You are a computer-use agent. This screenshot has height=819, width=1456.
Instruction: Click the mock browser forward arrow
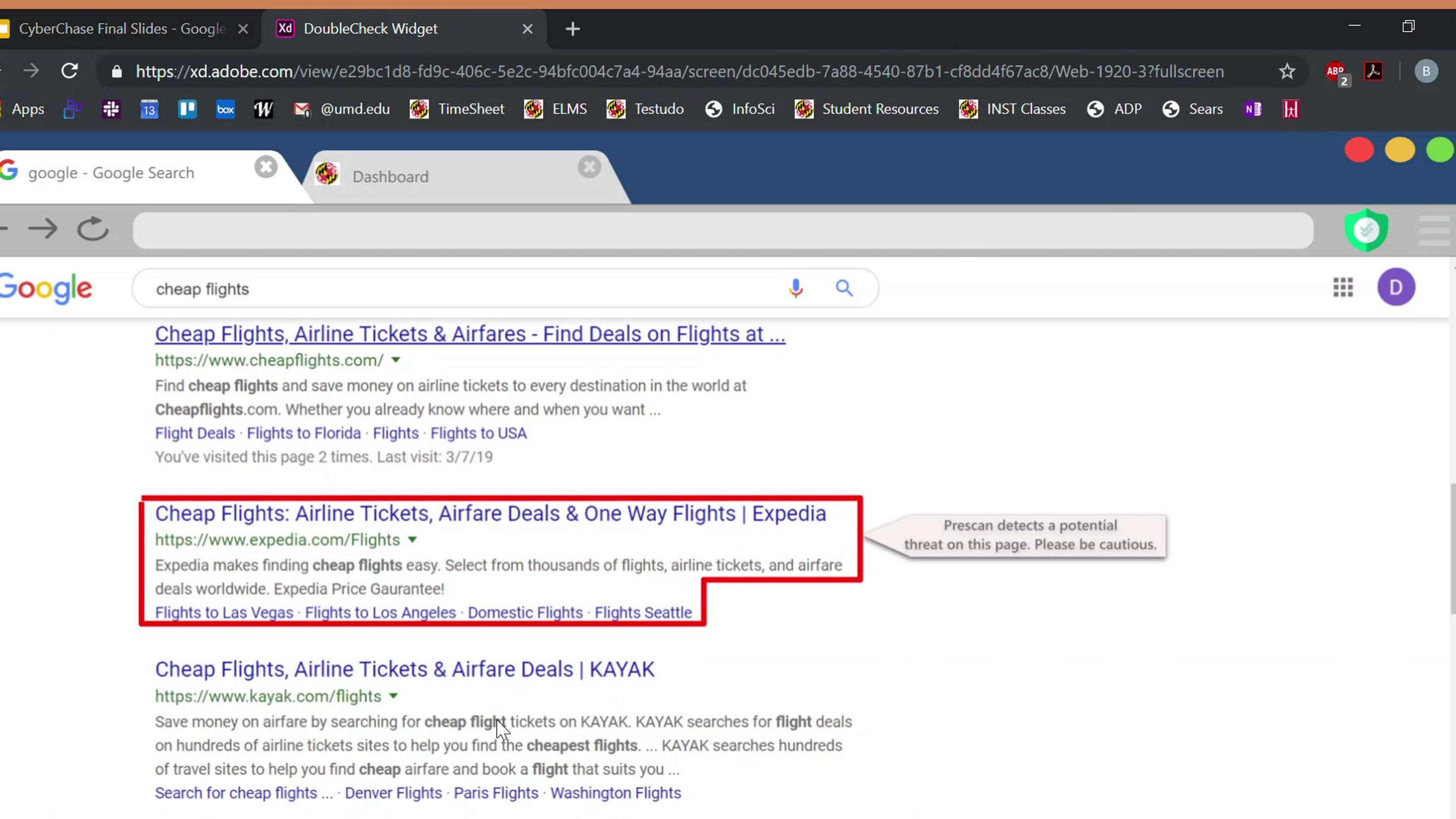click(43, 229)
